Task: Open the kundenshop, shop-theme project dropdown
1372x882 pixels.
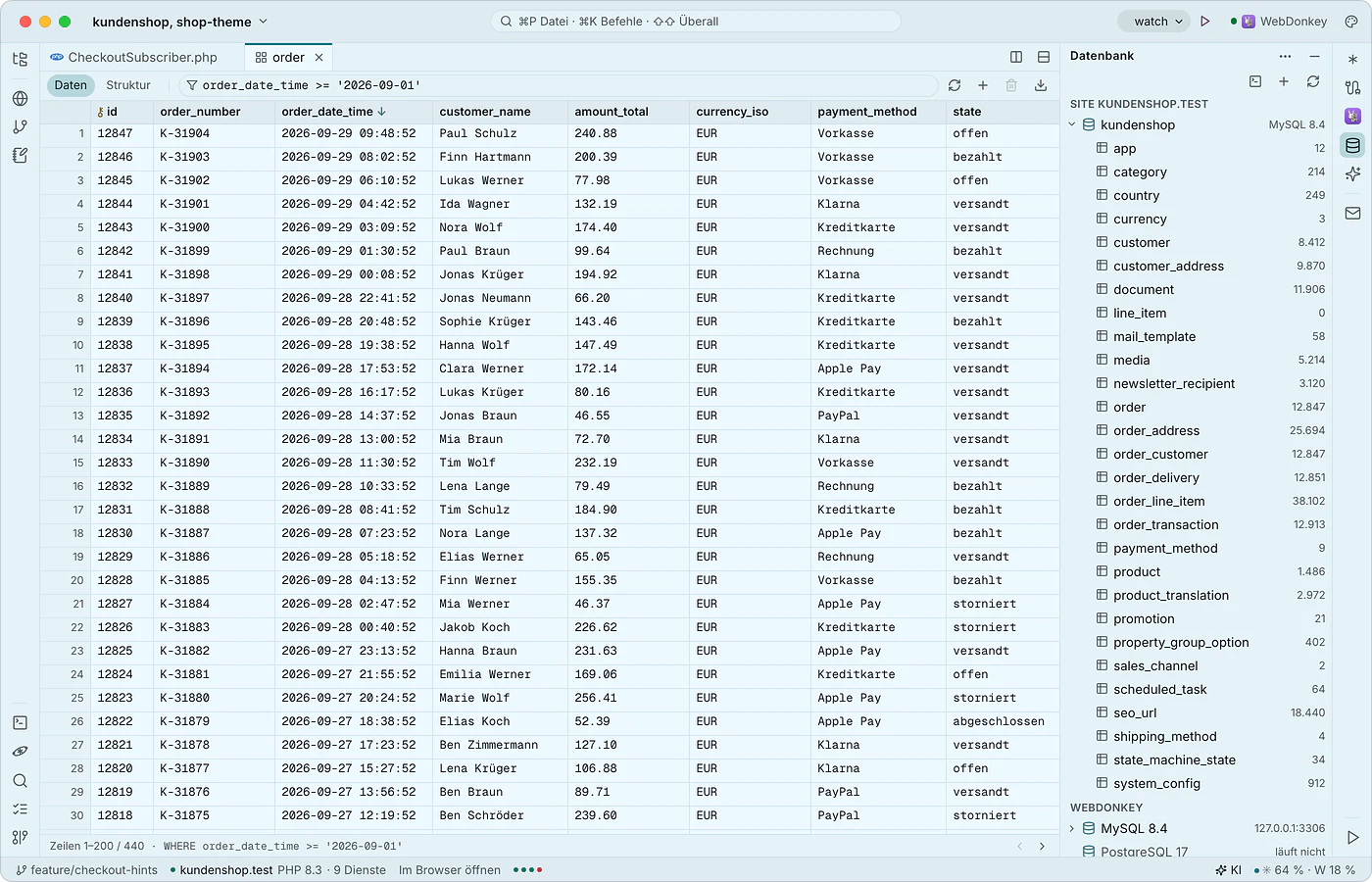Action: 180,22
